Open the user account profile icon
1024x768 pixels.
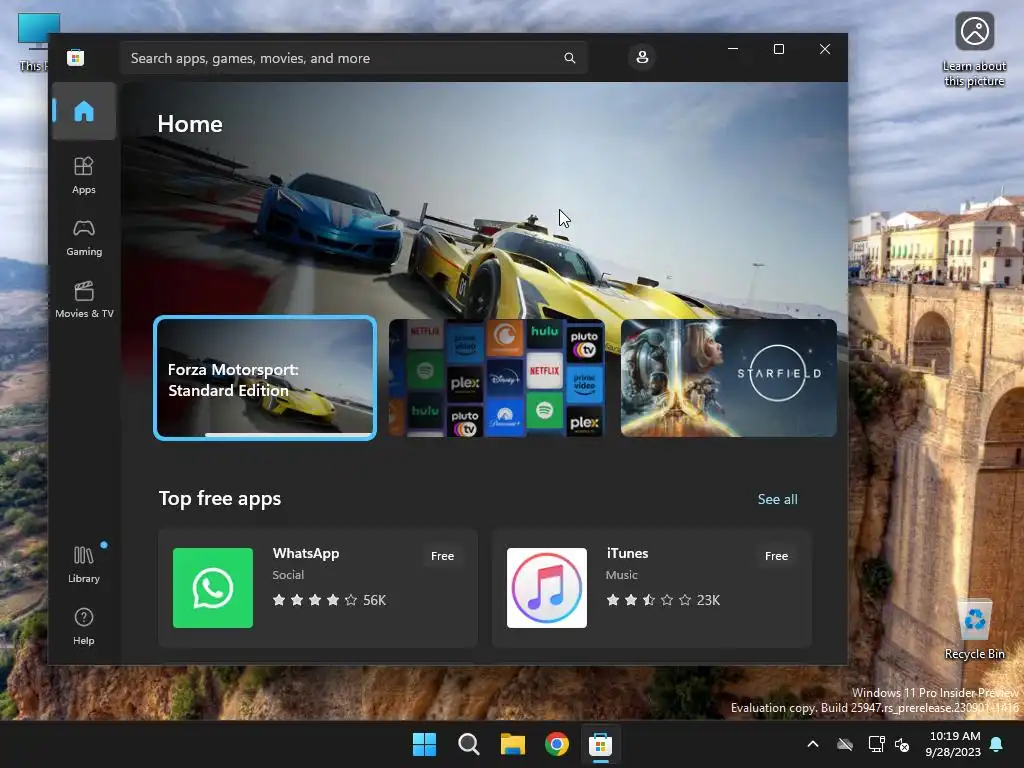coord(642,57)
